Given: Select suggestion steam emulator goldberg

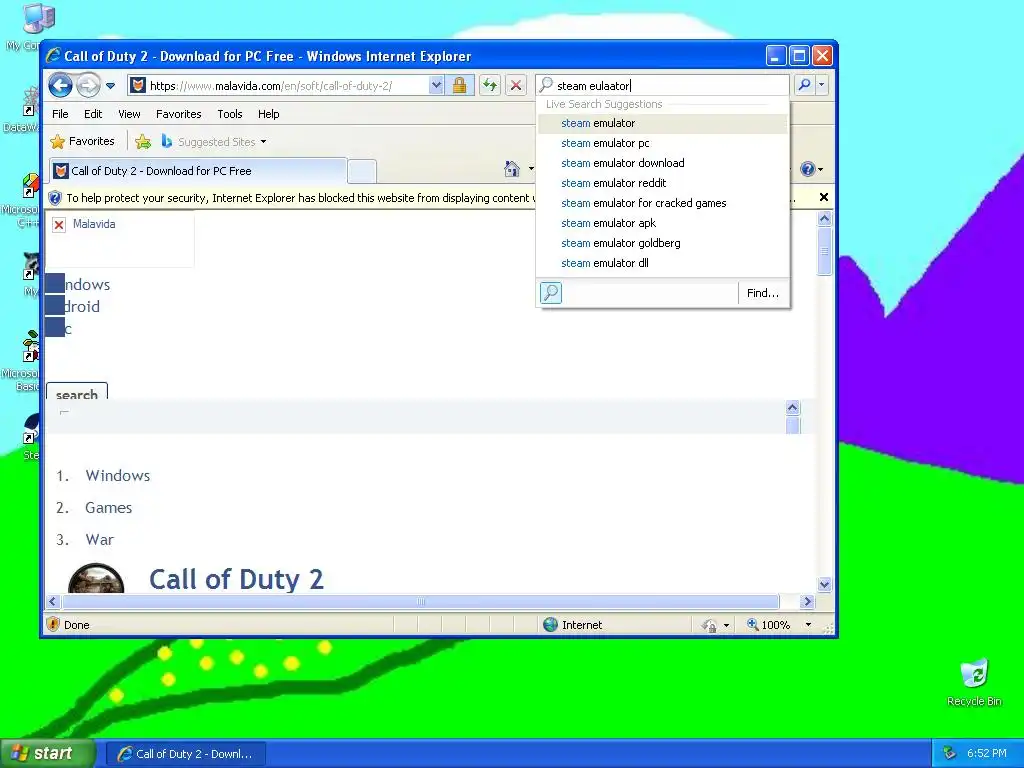Looking at the screenshot, I should 662,244.
